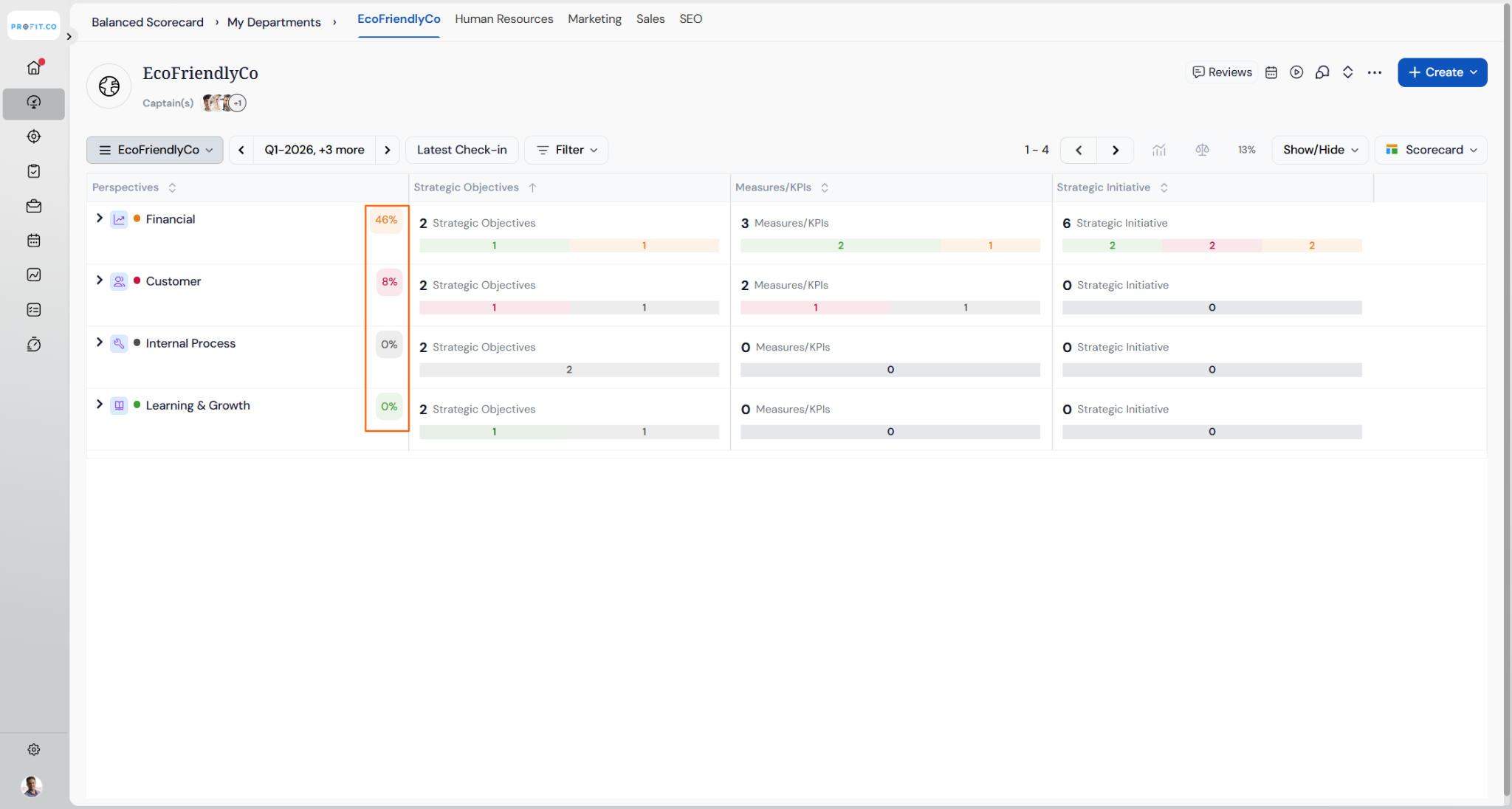Switch to the Marketing tab

click(x=594, y=19)
